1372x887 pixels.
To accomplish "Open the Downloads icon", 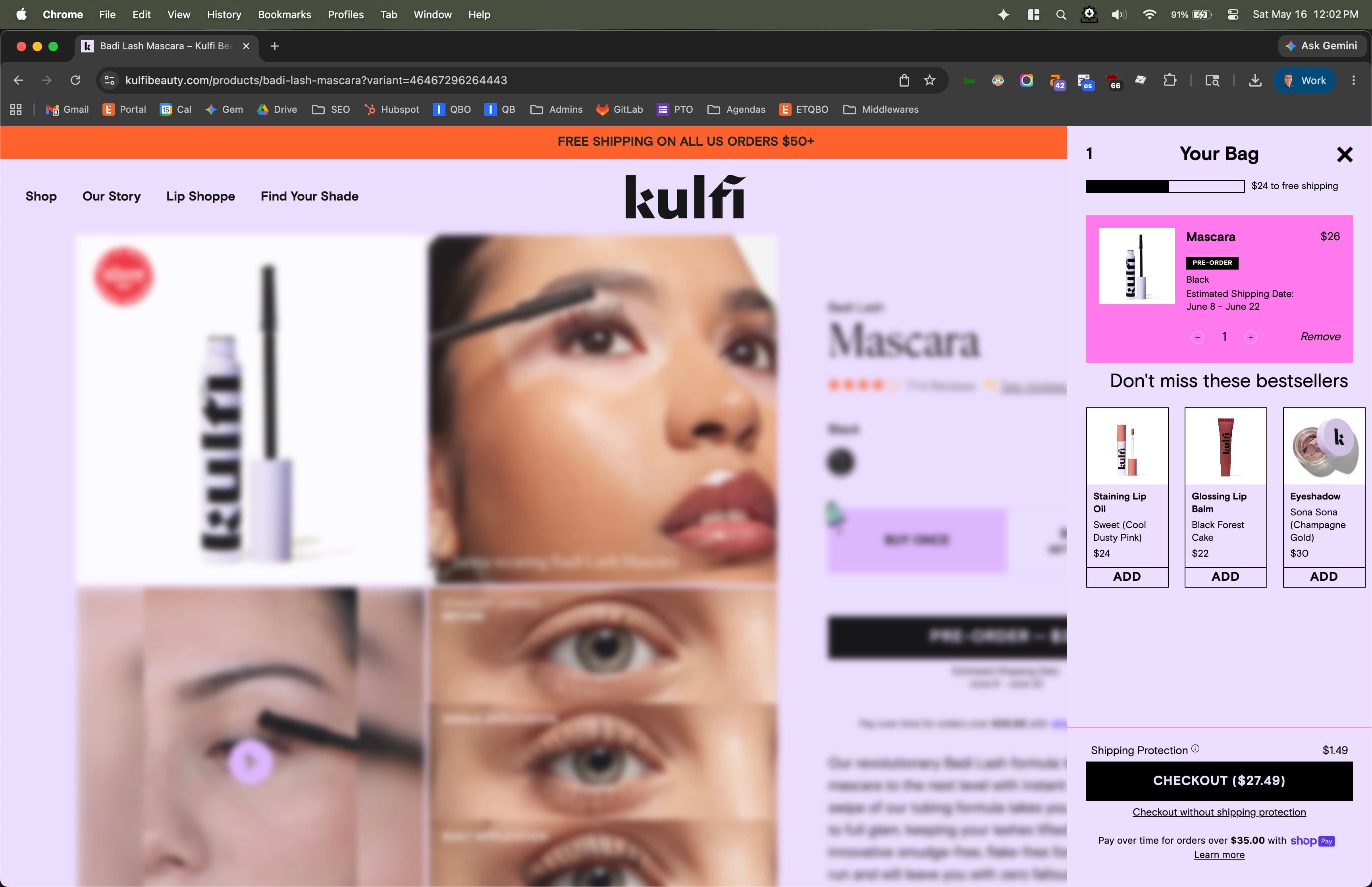I will click(x=1254, y=81).
